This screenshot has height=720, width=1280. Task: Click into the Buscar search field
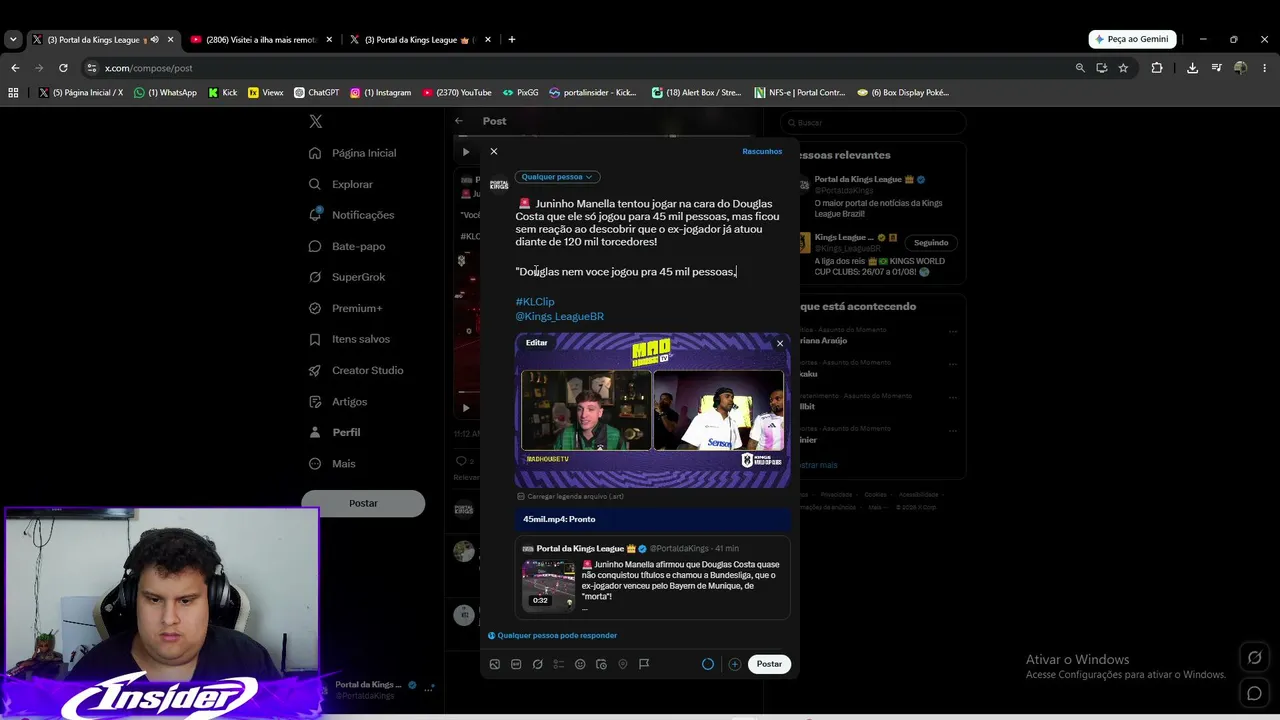click(x=873, y=123)
